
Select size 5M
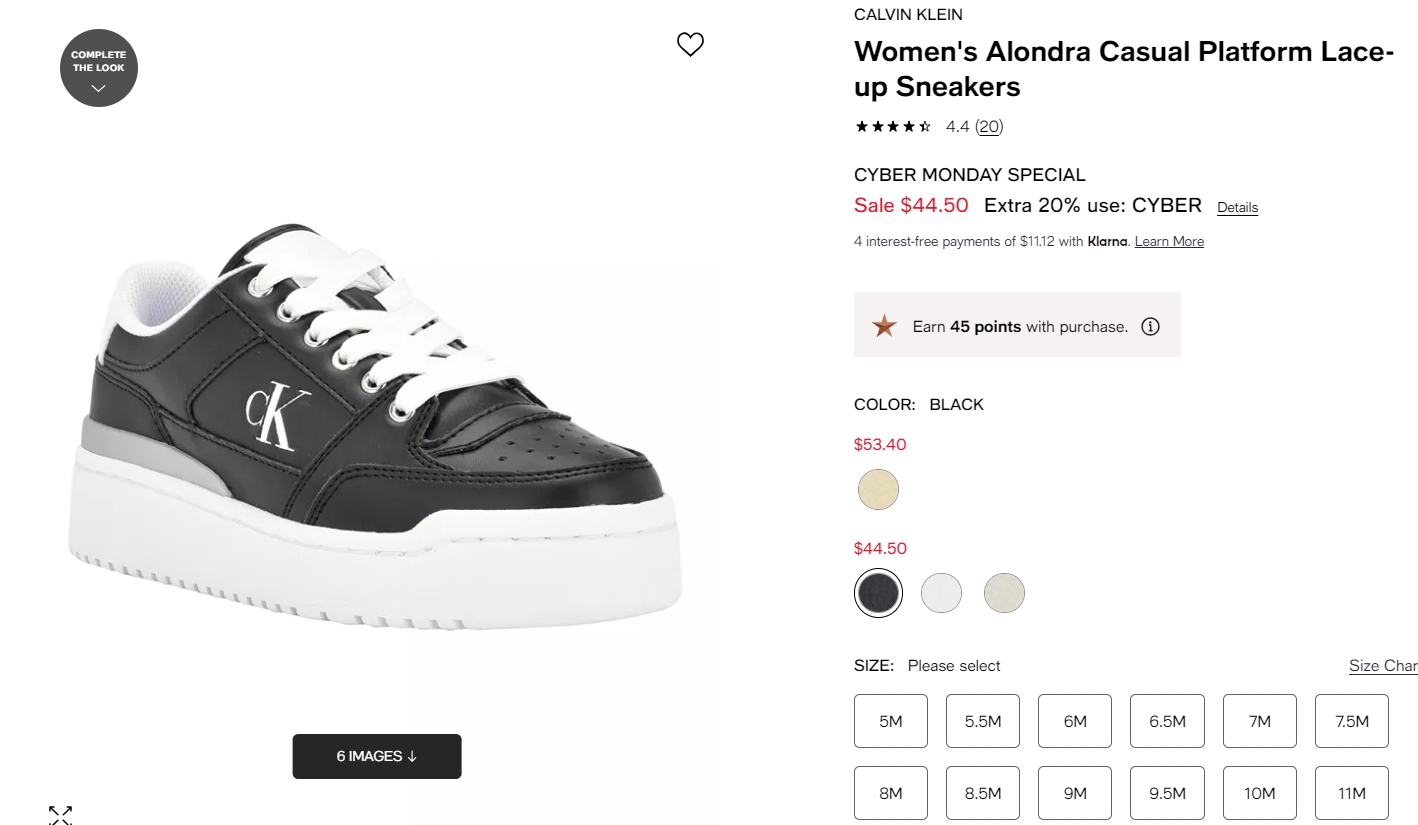891,721
